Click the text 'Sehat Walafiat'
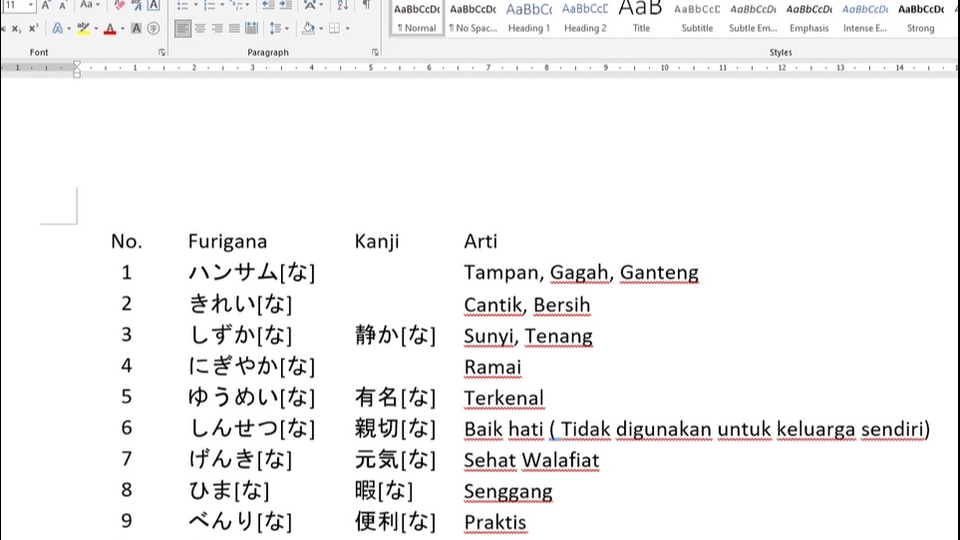The height and width of the screenshot is (540, 960). pos(531,460)
